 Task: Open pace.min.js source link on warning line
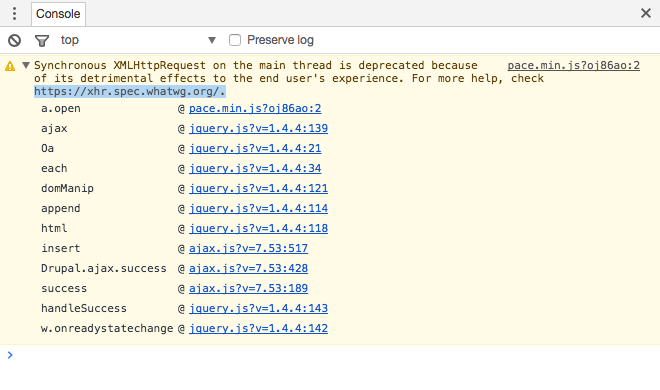click(573, 65)
